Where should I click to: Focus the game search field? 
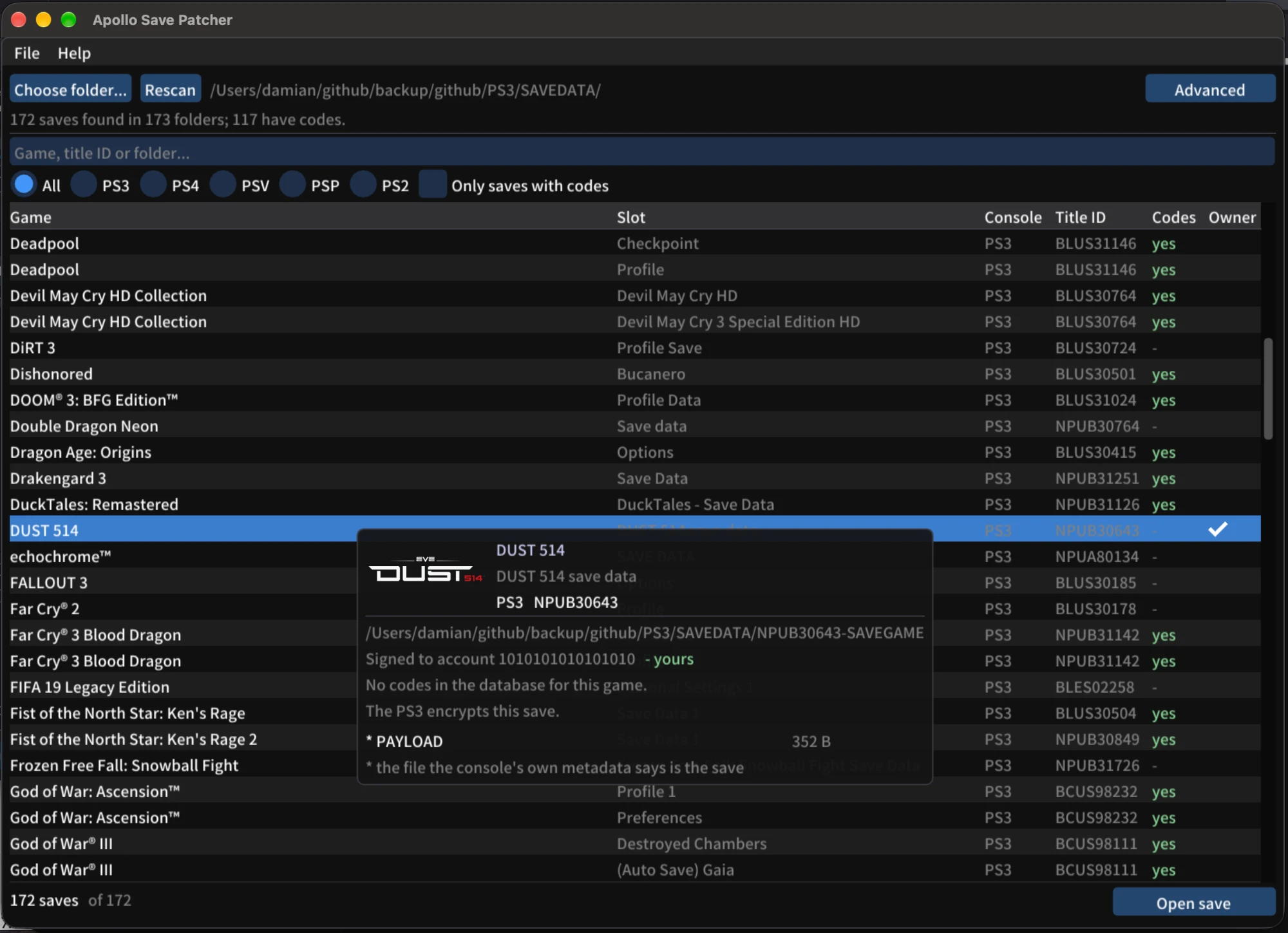[641, 153]
